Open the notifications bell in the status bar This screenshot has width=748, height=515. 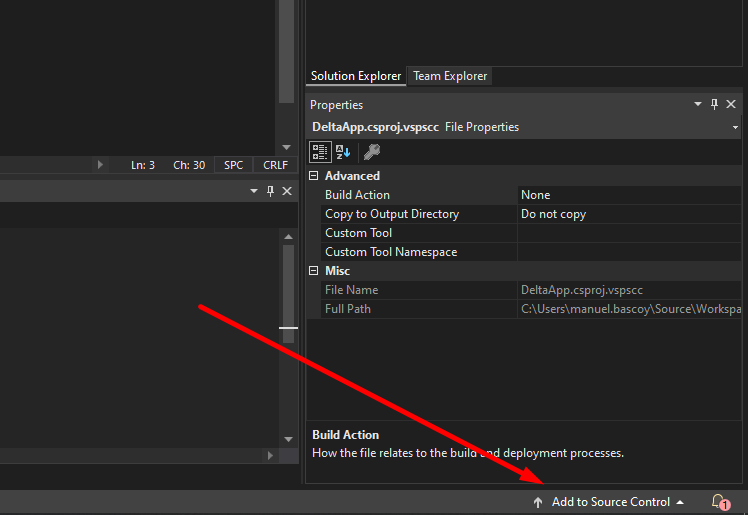click(719, 502)
